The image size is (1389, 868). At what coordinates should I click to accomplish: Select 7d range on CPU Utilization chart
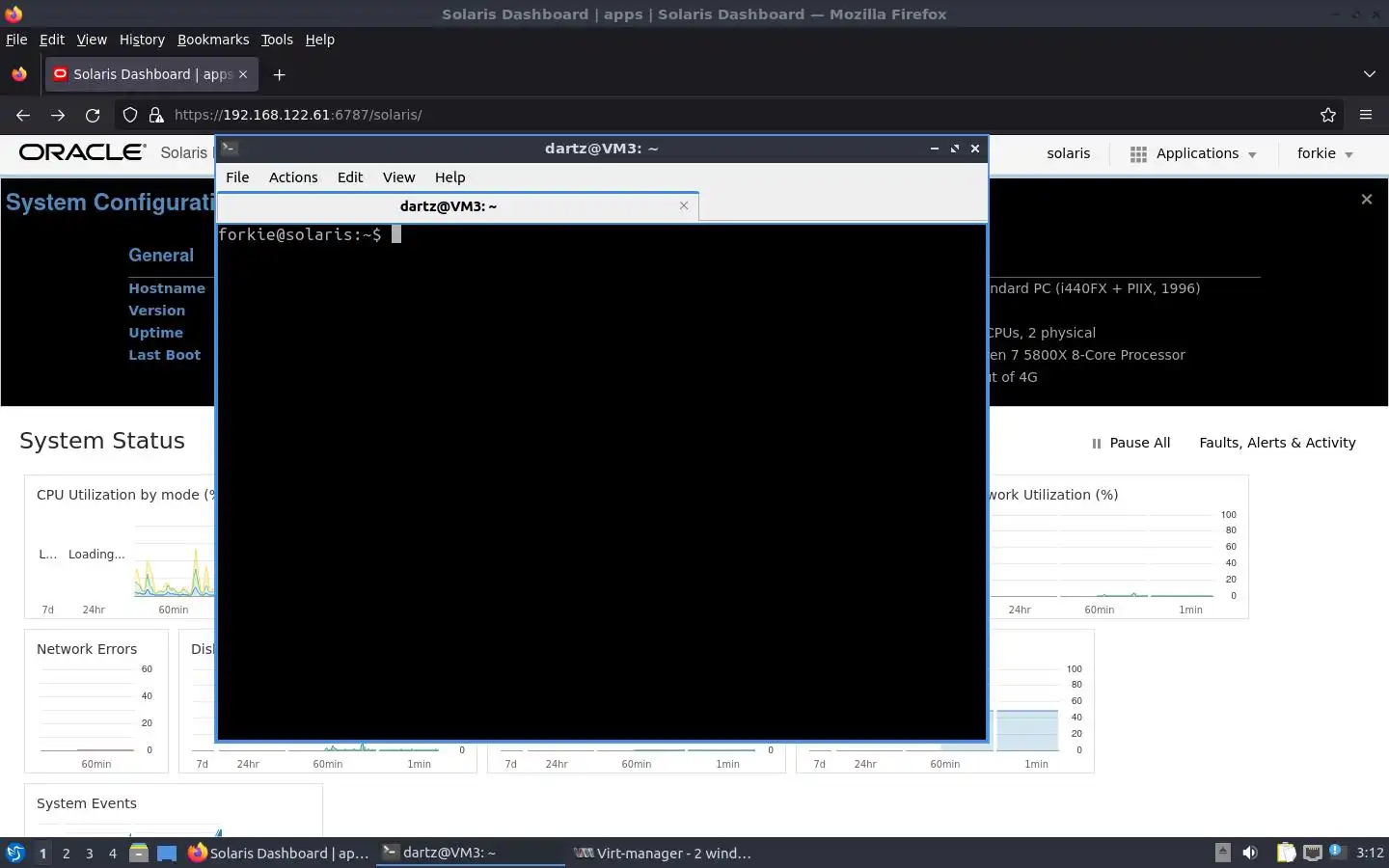click(x=48, y=610)
